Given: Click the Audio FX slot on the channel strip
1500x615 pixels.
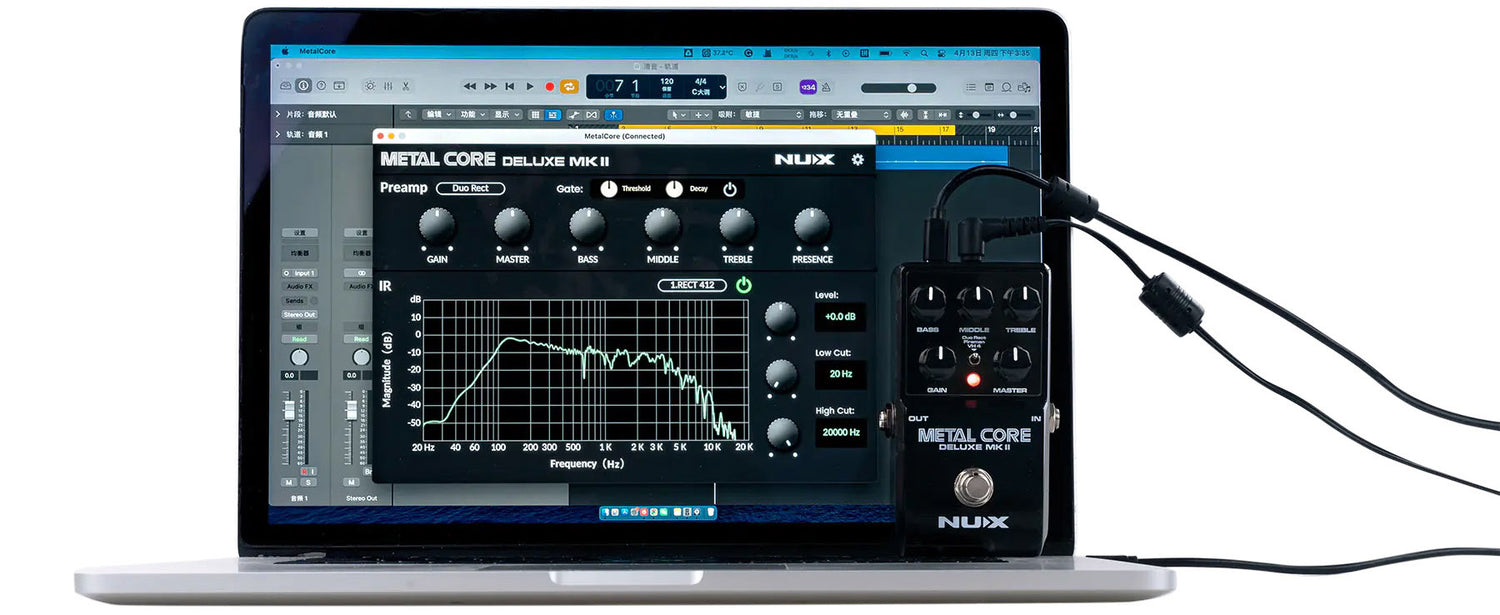Looking at the screenshot, I should pos(299,286).
